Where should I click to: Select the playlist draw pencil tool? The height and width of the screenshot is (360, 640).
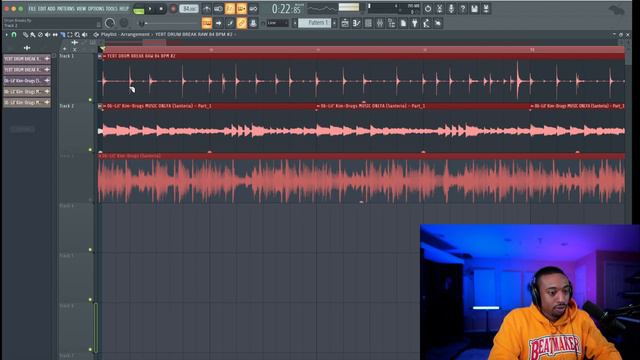coord(25,35)
